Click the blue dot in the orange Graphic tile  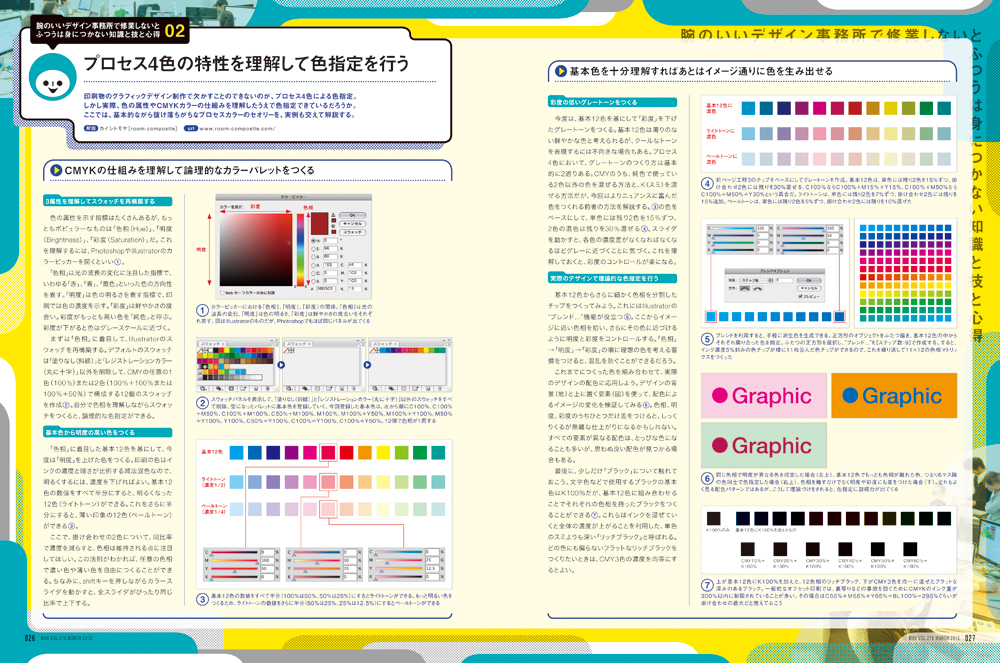[x=850, y=395]
